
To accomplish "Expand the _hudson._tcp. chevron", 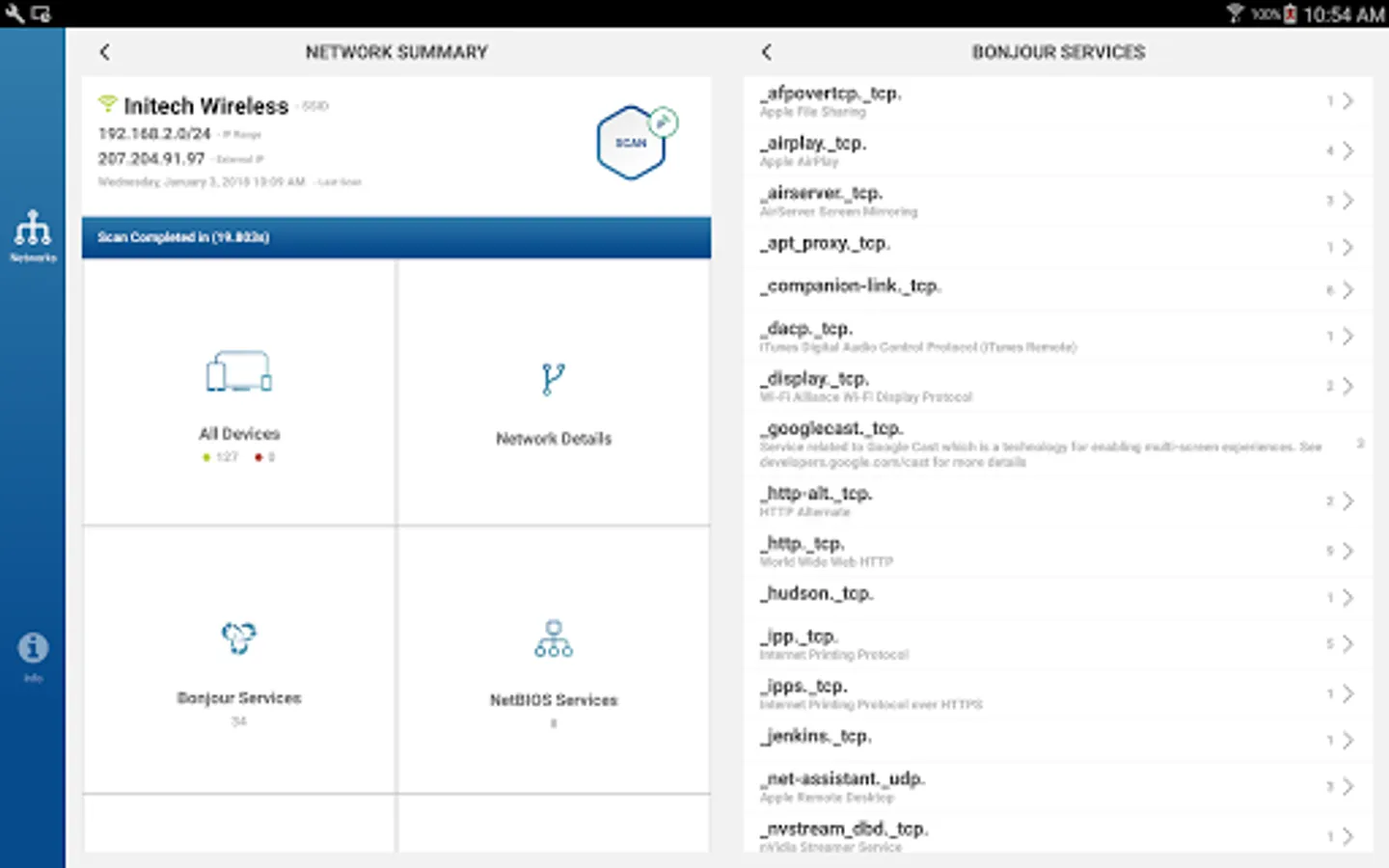I will click(x=1348, y=598).
